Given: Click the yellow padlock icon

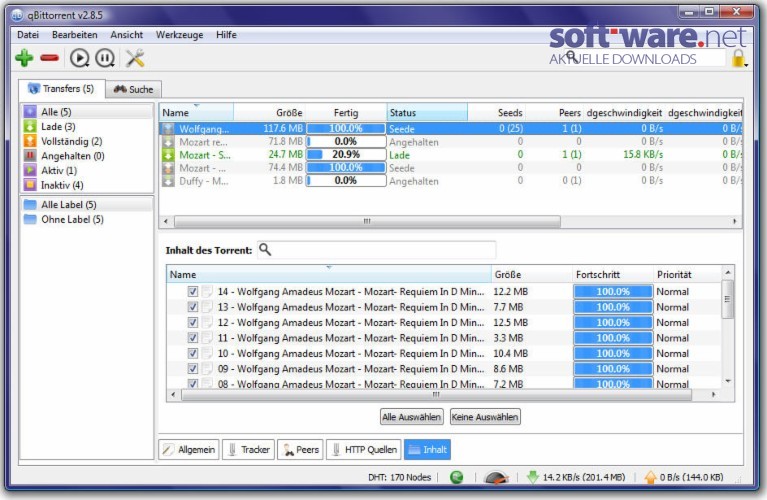Looking at the screenshot, I should pos(738,58).
